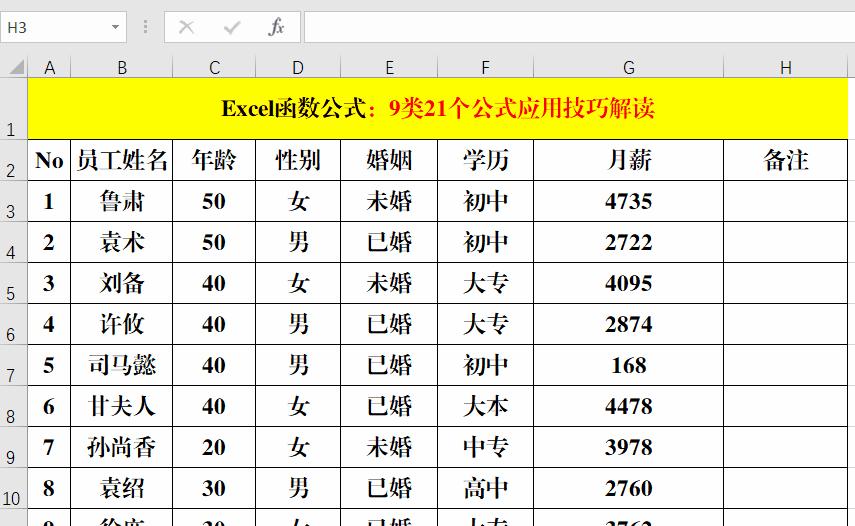
Task: Click the Select All corner triangle
Action: point(17,67)
